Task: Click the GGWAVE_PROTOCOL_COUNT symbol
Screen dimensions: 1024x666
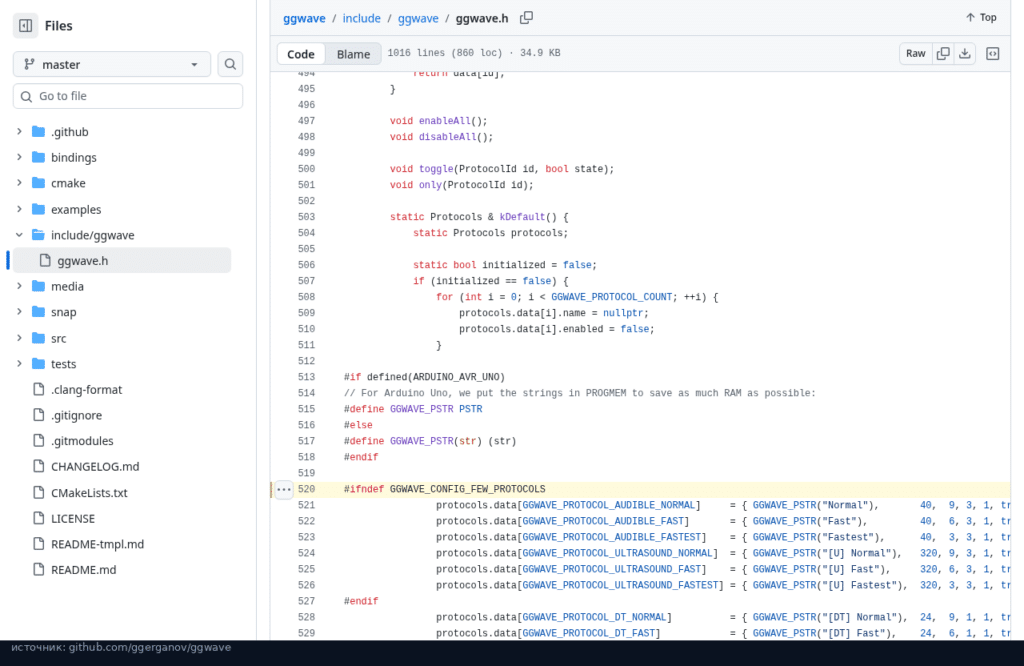Action: [x=611, y=297]
